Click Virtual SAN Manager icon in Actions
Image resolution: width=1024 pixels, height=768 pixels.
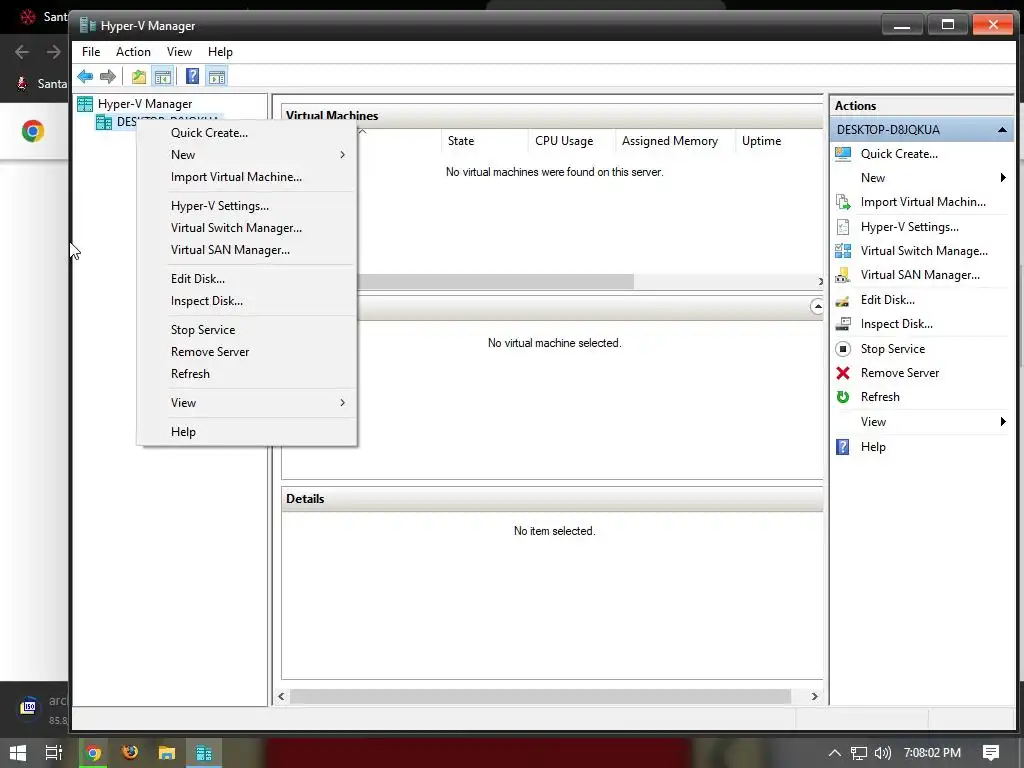(843, 275)
